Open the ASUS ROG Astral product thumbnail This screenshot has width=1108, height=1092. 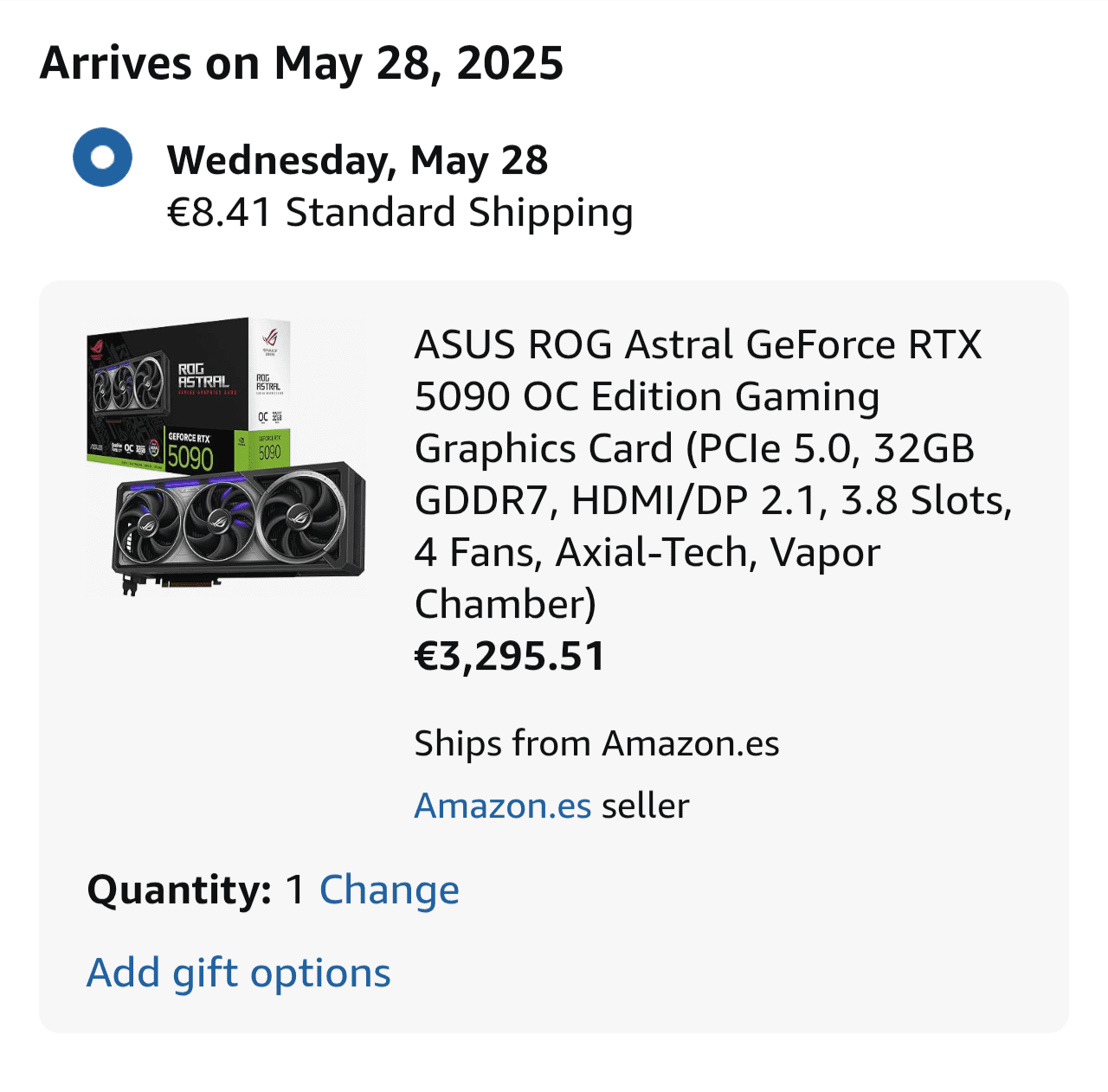tap(227, 456)
